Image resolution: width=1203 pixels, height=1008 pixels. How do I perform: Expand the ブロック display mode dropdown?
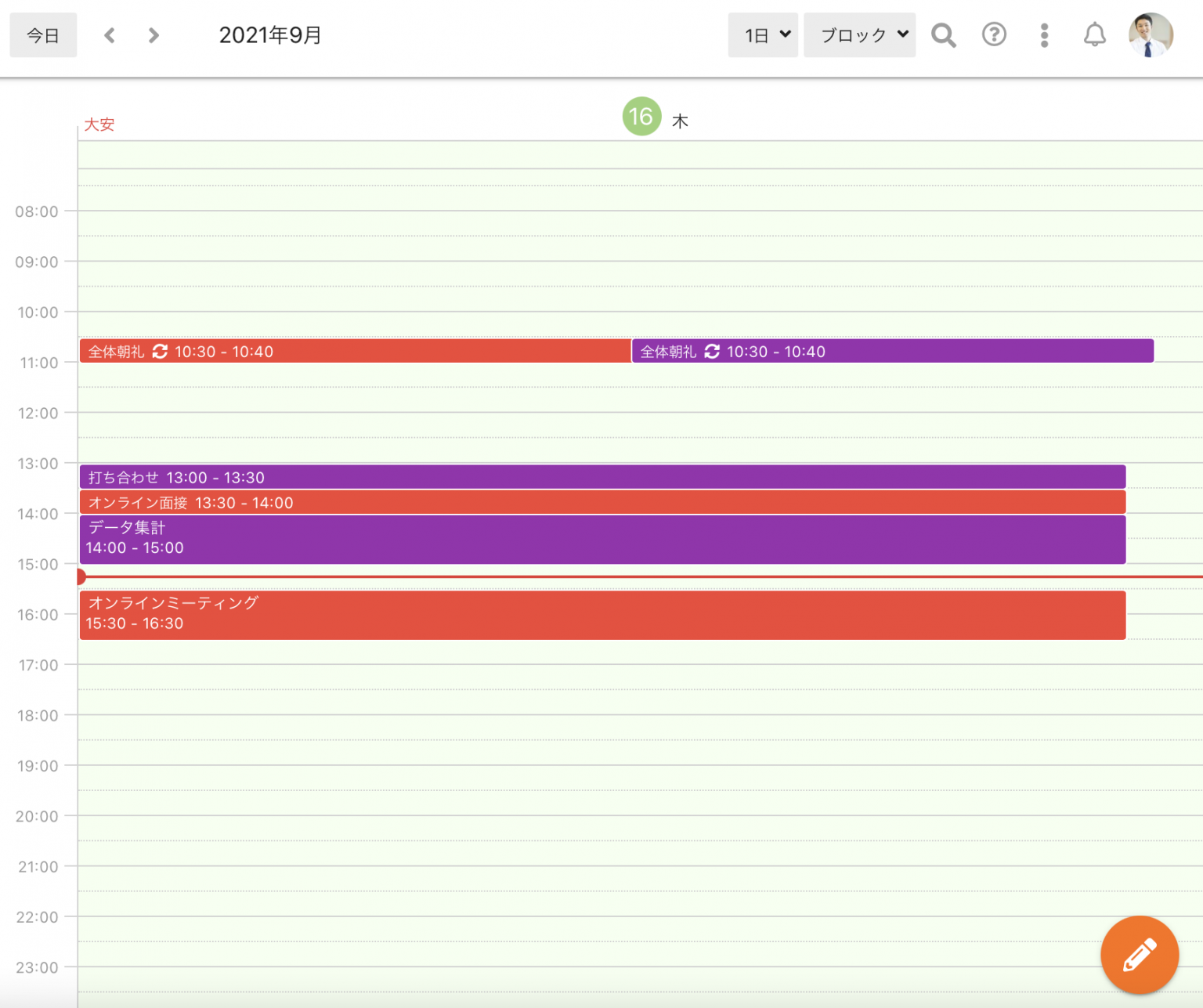click(x=859, y=35)
